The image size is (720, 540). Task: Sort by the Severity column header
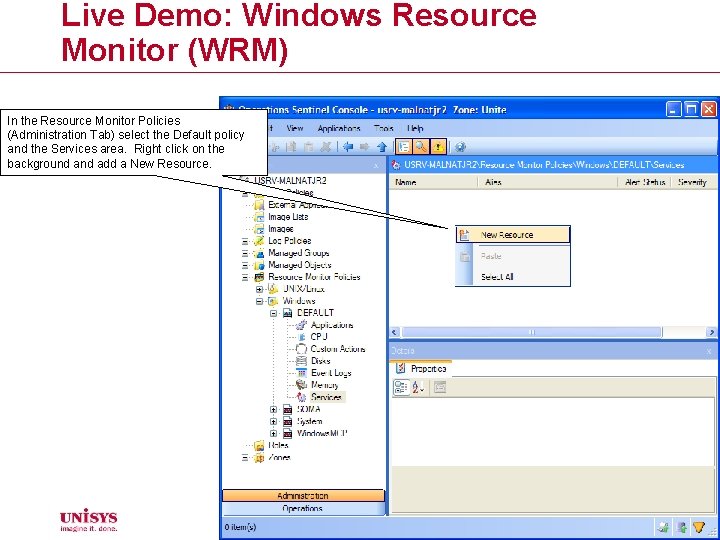point(692,182)
